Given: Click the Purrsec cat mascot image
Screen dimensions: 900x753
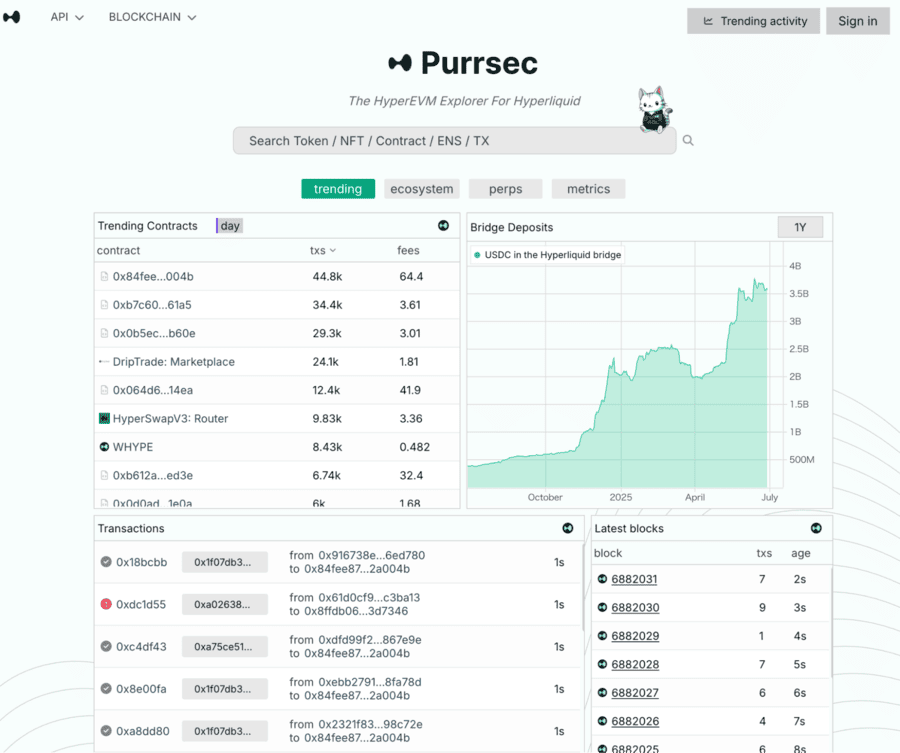Looking at the screenshot, I should [x=655, y=110].
